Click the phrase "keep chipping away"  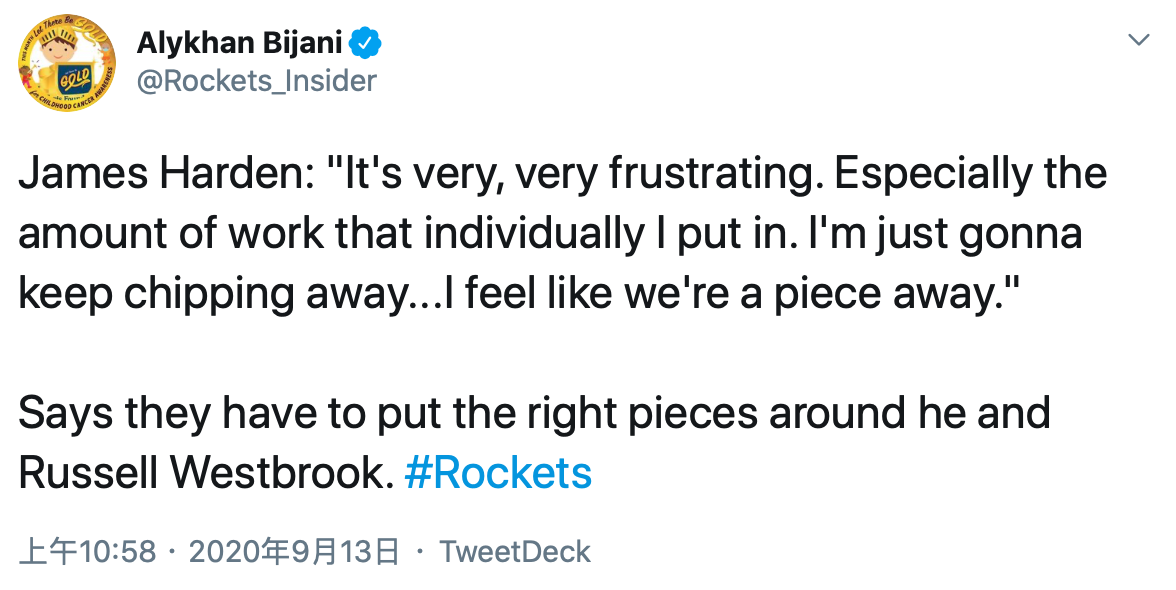[221, 295]
